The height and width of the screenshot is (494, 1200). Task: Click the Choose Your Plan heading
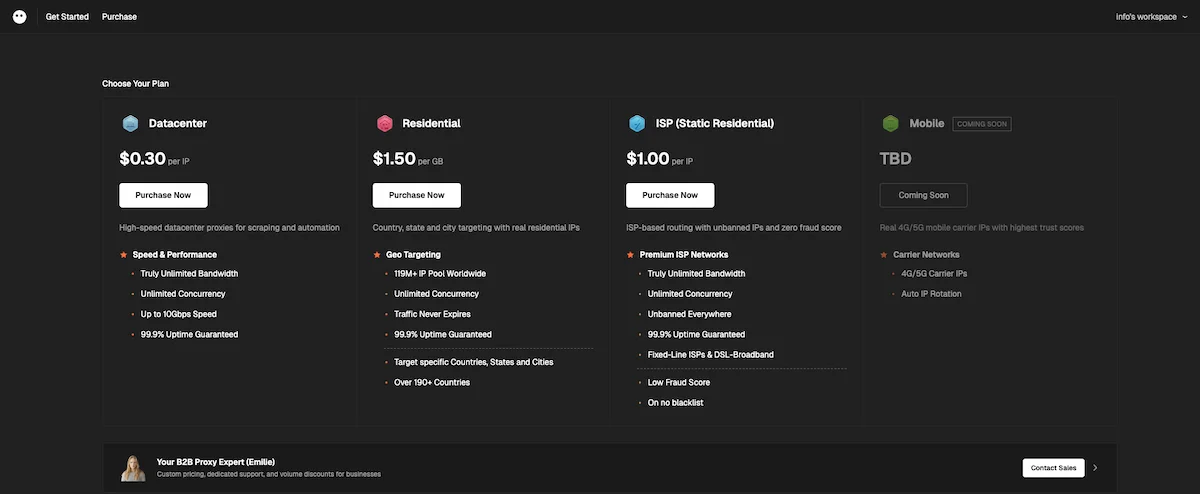pos(135,83)
